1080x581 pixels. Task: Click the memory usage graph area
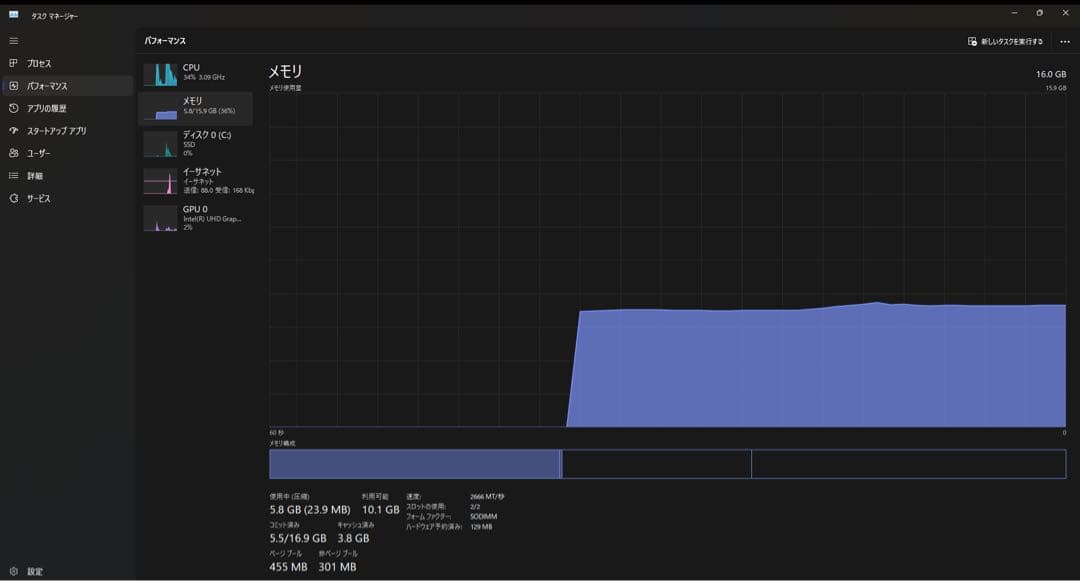[667, 260]
